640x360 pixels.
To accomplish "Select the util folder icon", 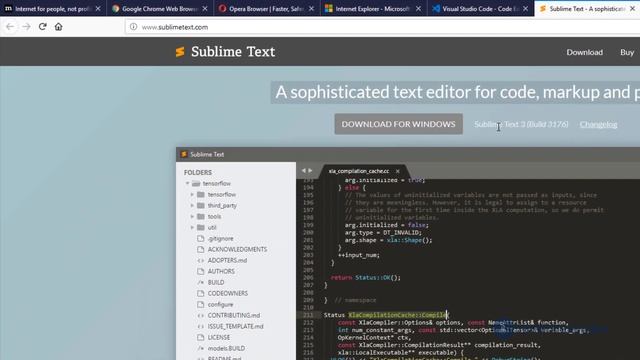I will point(201,228).
